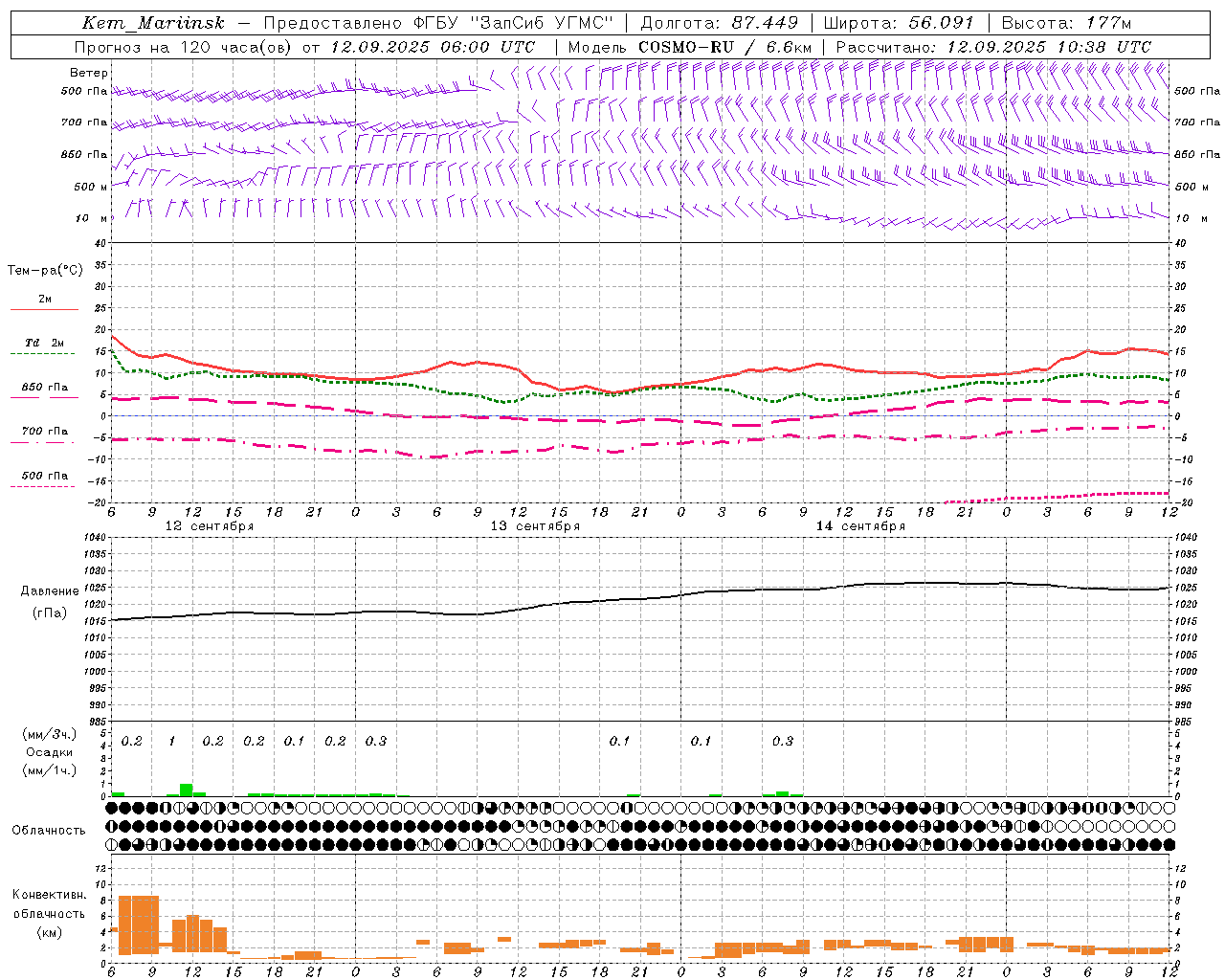Select the "Долгота: 87.449" header field
The image size is (1225, 980).
click(719, 23)
